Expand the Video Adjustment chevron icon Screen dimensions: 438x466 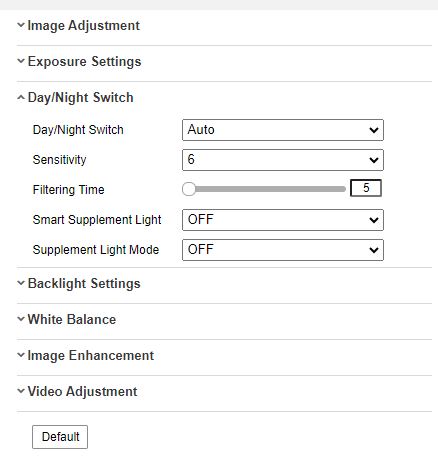coord(21,391)
